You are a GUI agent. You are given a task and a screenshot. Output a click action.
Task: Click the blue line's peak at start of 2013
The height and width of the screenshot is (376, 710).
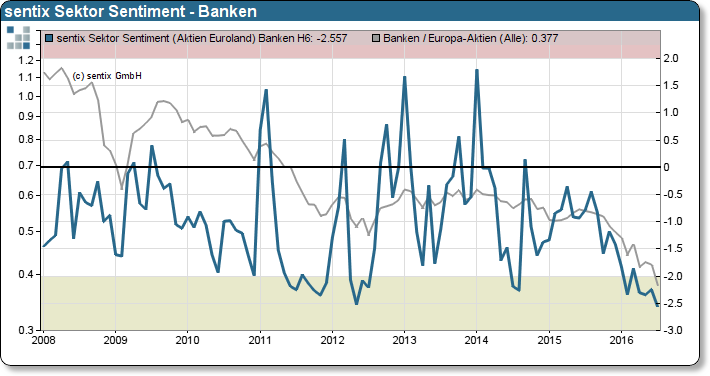(404, 77)
